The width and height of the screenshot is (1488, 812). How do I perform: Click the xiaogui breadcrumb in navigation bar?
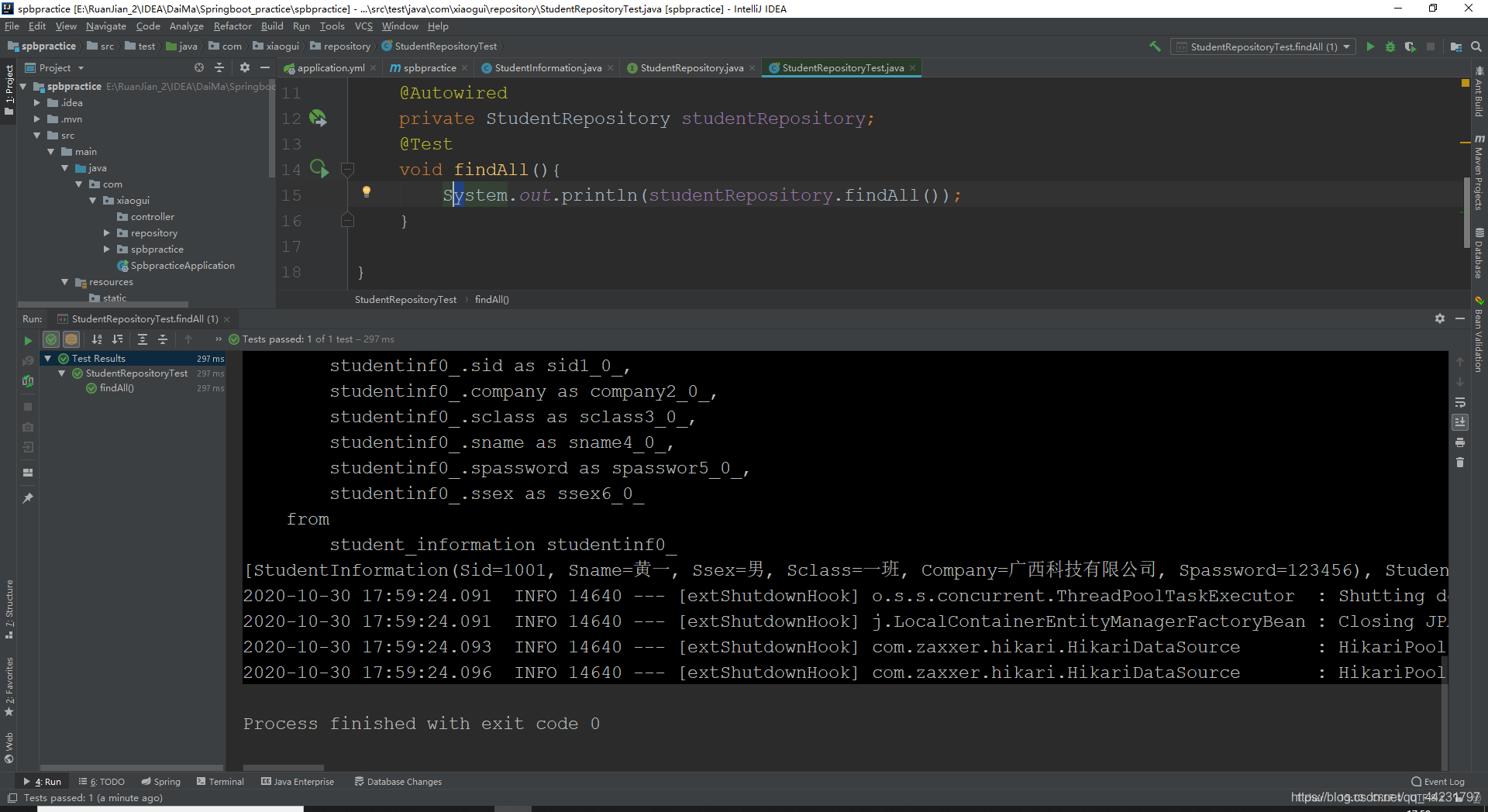[276, 46]
